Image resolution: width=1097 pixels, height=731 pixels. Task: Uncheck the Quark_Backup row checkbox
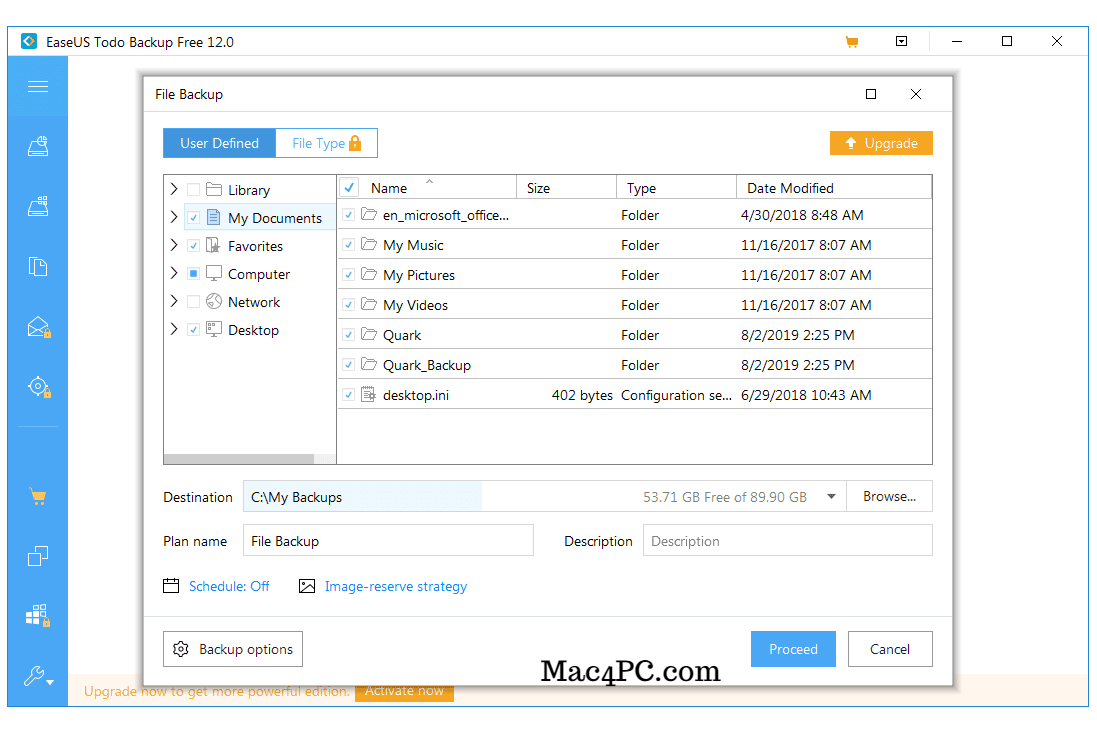coord(348,365)
